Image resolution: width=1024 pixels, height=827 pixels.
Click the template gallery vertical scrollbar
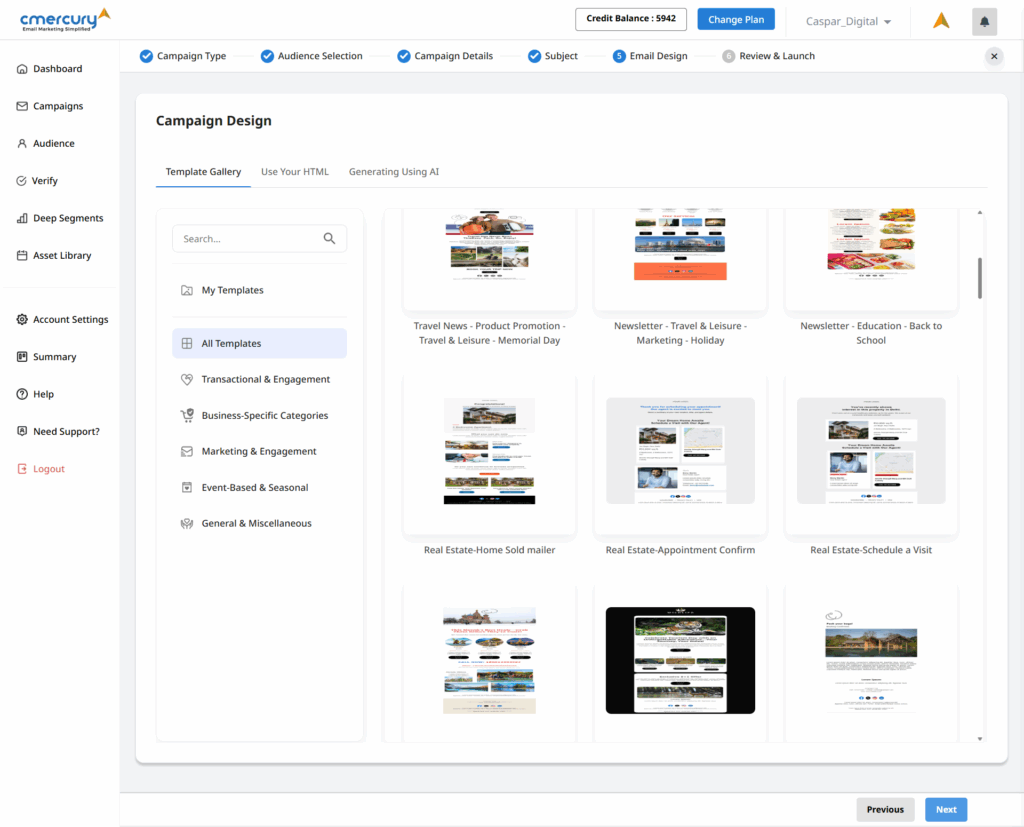980,278
